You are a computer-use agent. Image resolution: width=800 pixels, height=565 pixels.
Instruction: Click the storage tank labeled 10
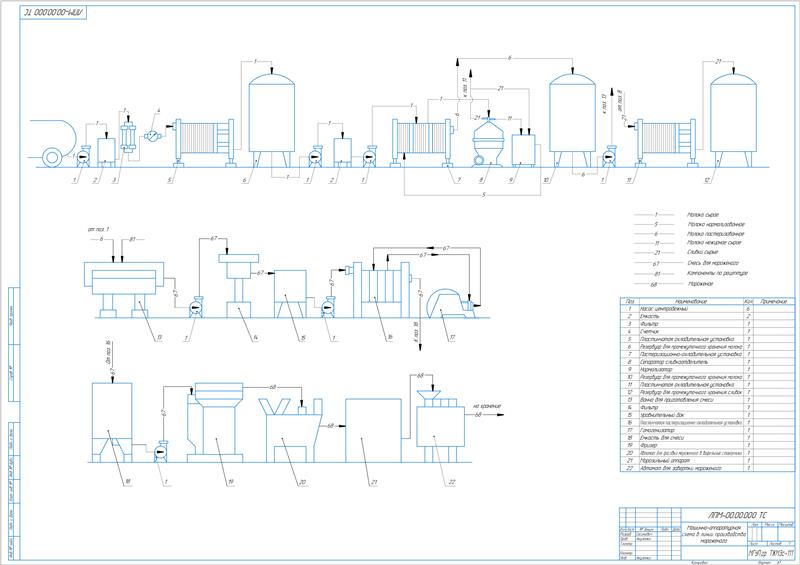572,119
